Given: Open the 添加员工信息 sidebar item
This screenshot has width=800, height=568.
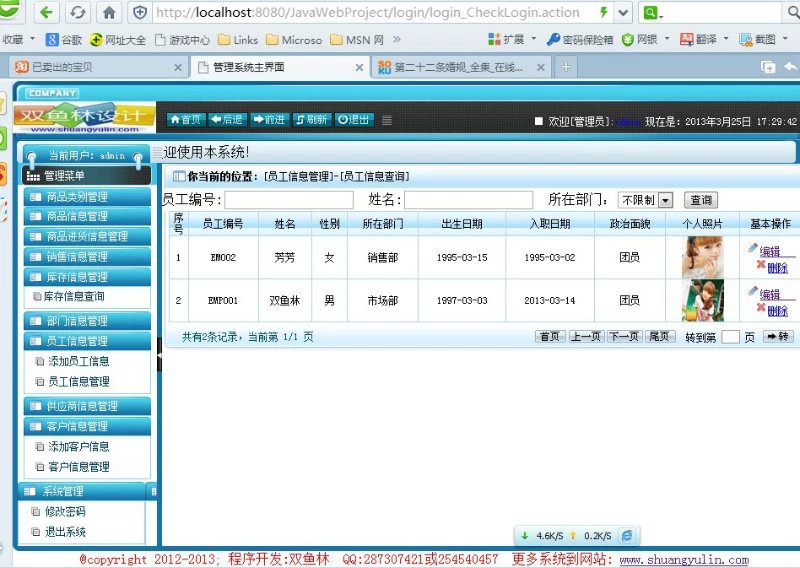Looking at the screenshot, I should 78,362.
